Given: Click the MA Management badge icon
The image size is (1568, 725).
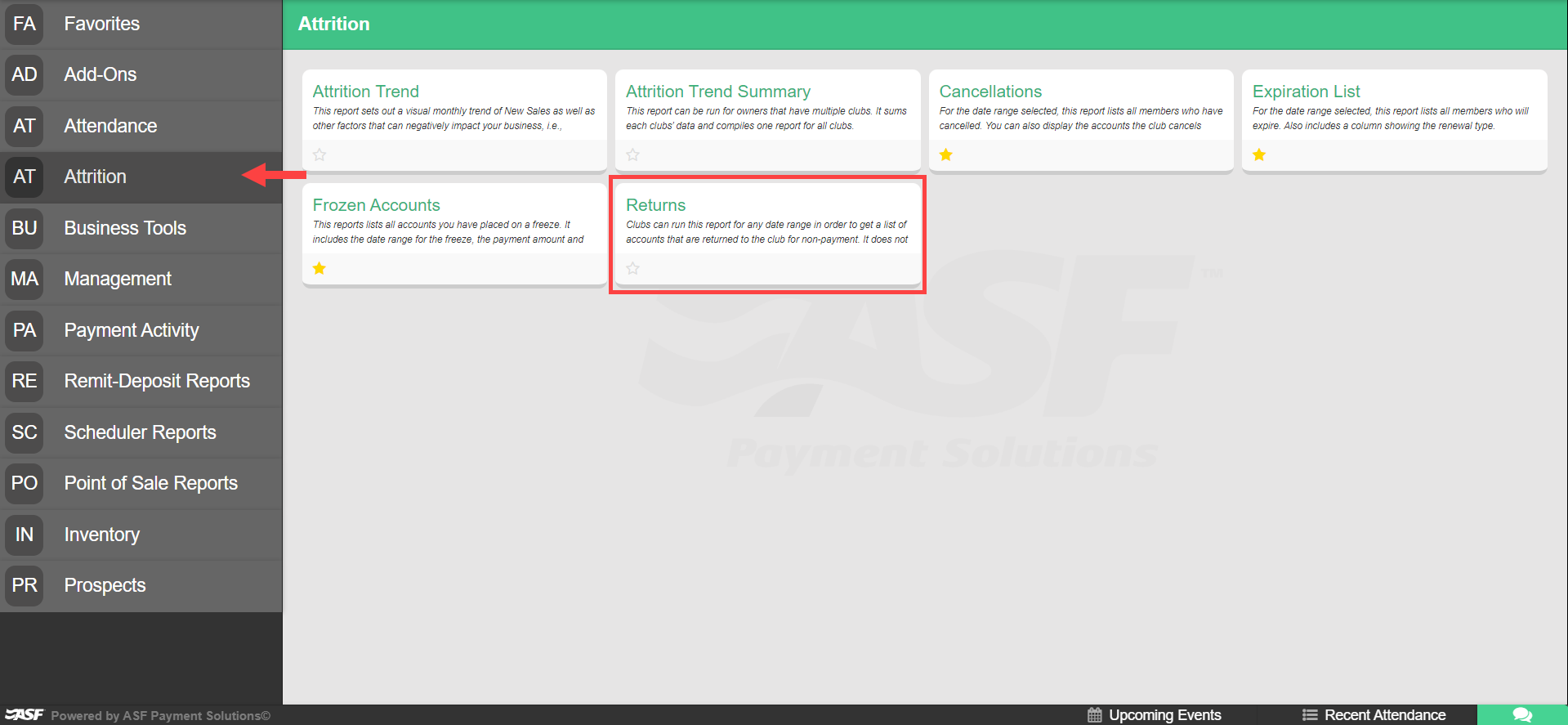Looking at the screenshot, I should tap(24, 279).
